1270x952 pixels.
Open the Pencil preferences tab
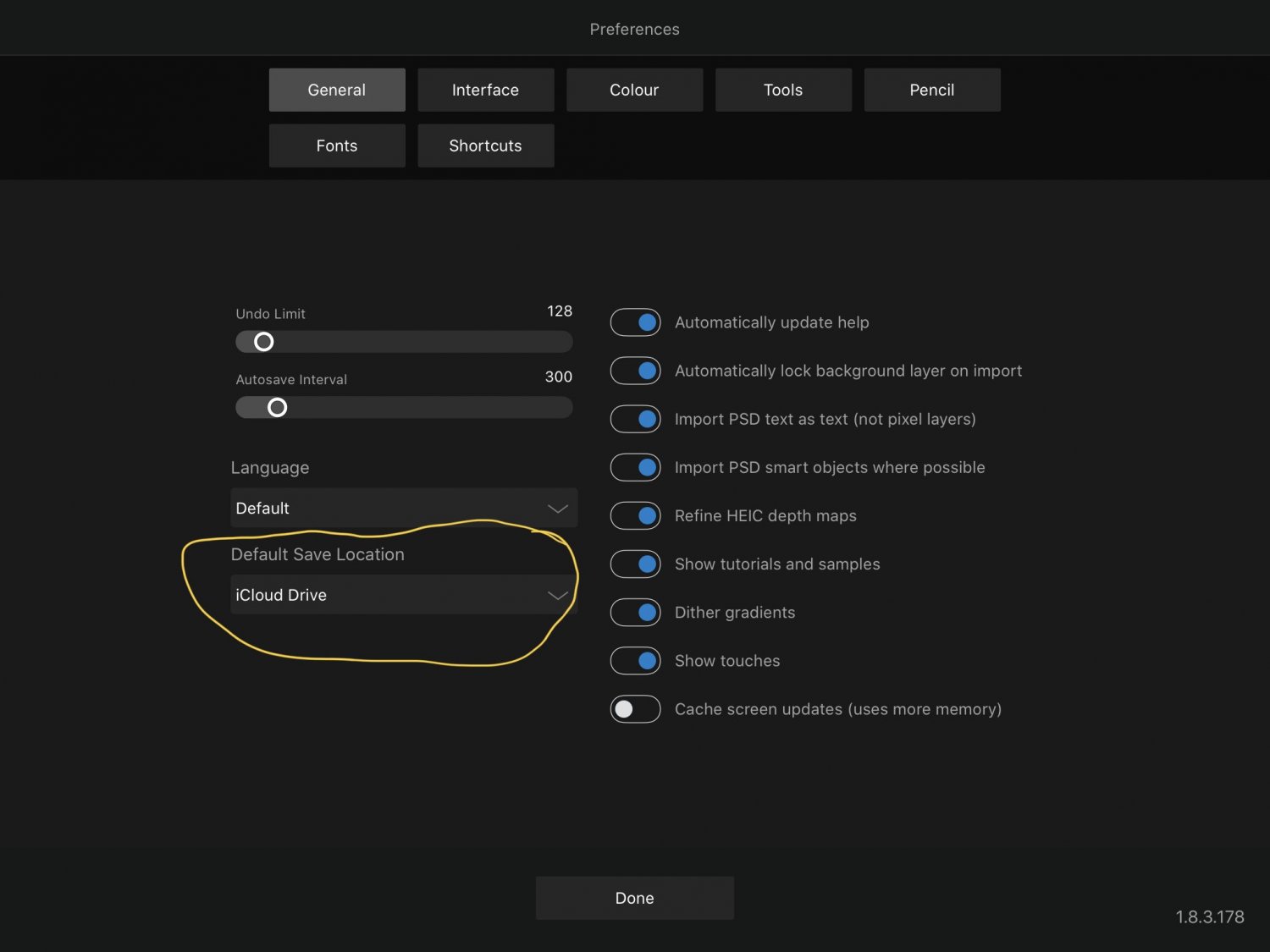[x=932, y=90]
